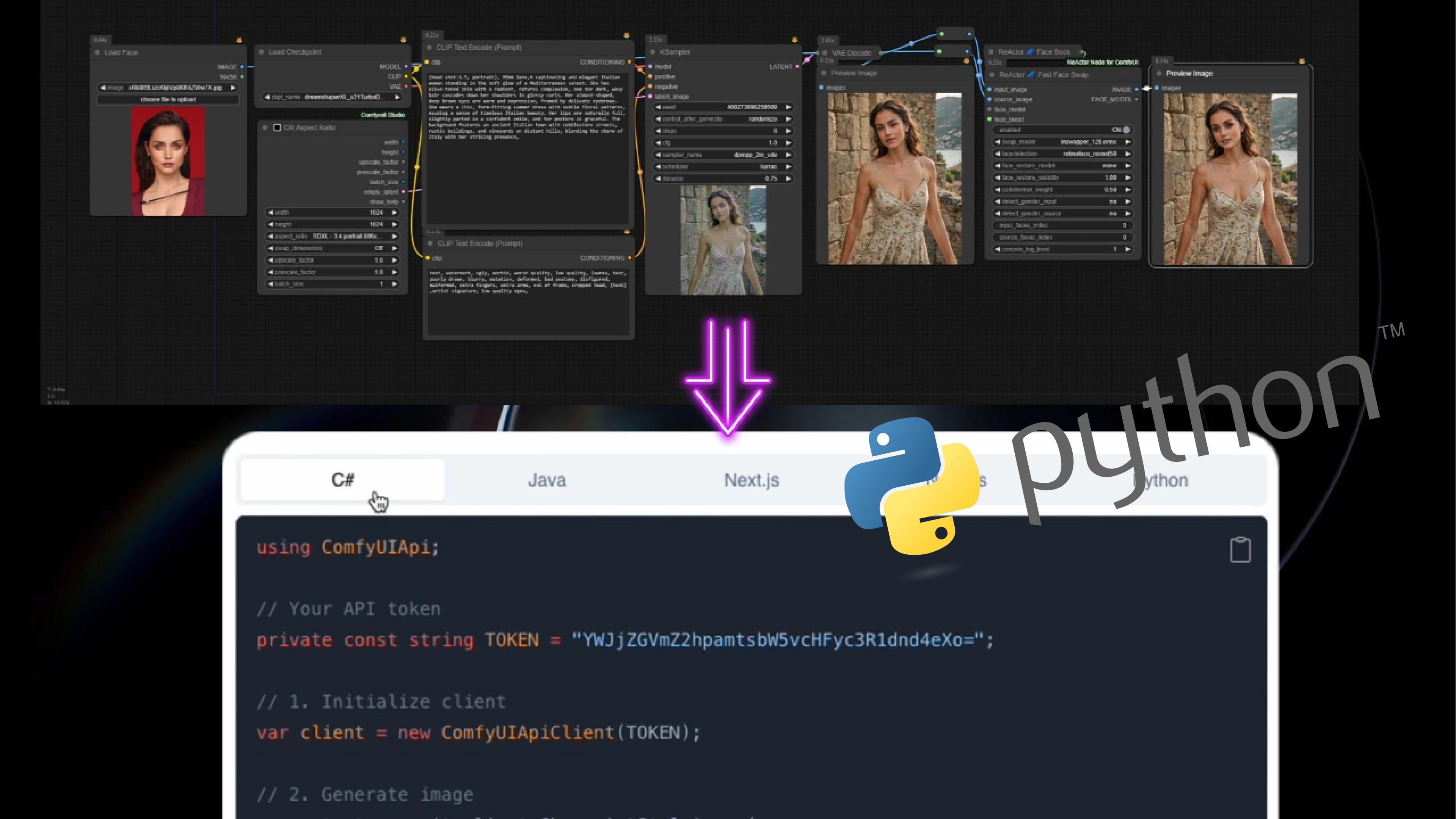Click the FACE_MODEL output port on ReActor node

click(1137, 99)
